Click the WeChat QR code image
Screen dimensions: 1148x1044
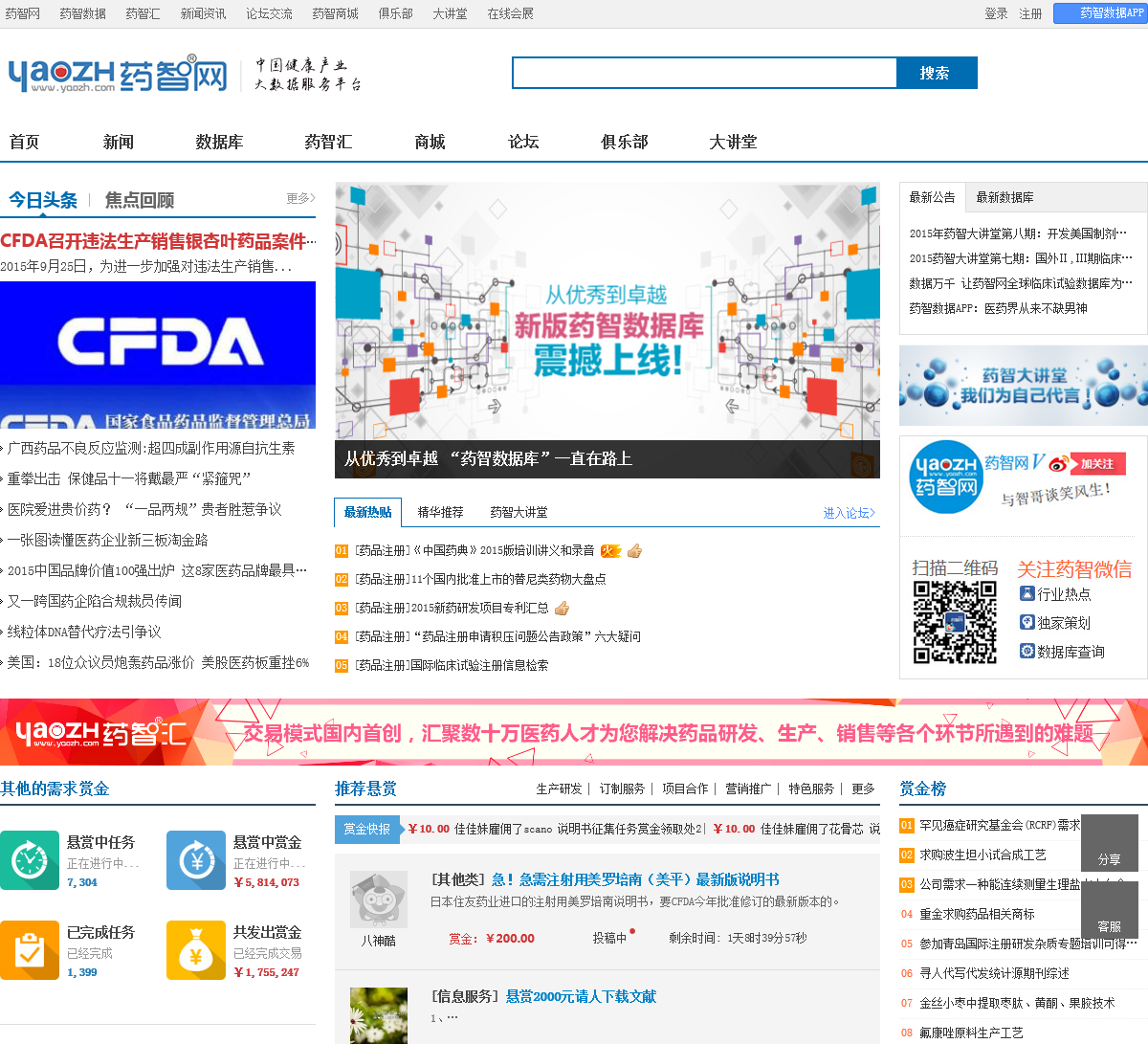coord(954,623)
